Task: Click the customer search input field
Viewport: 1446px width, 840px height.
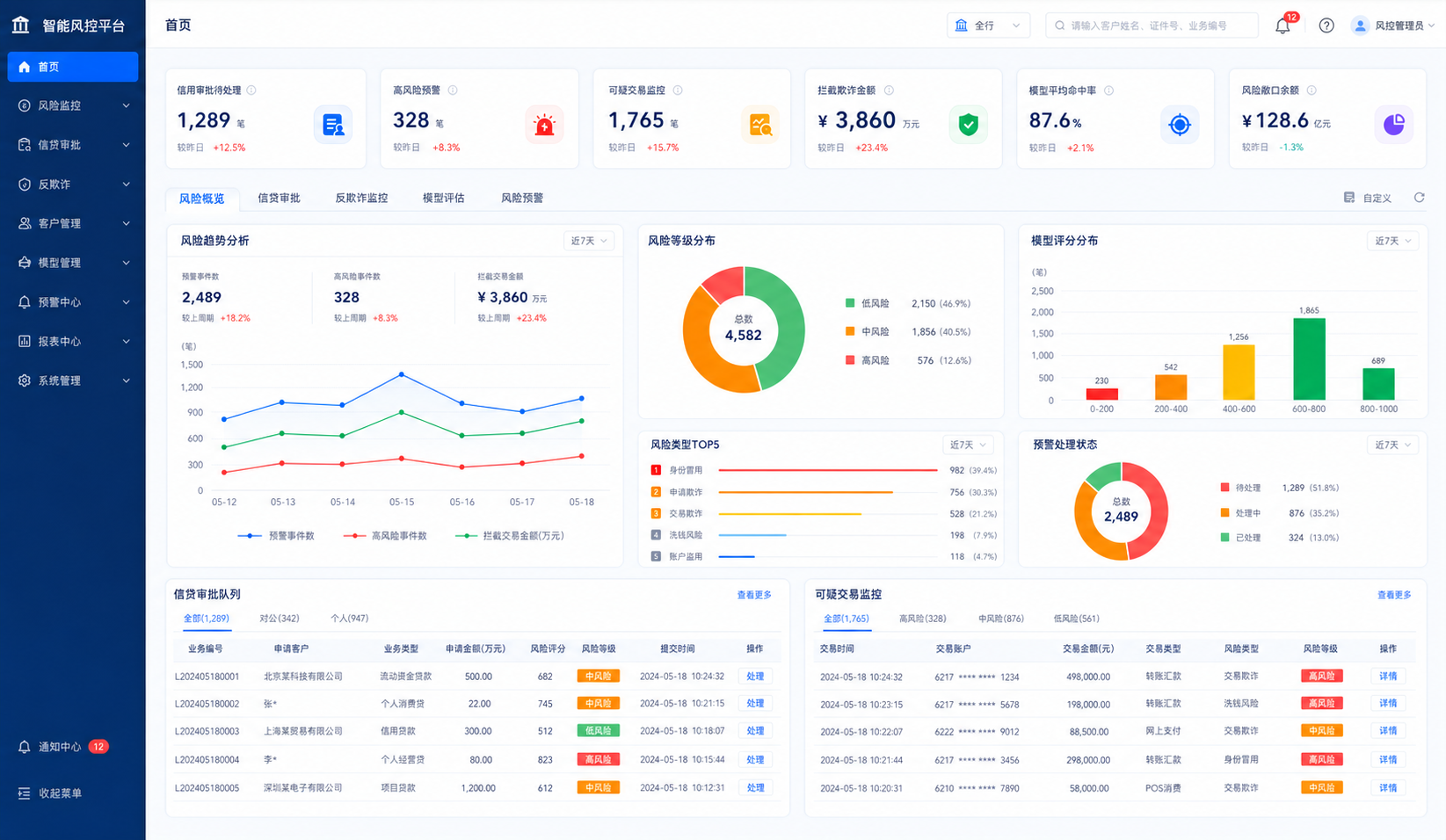Action: click(1152, 25)
